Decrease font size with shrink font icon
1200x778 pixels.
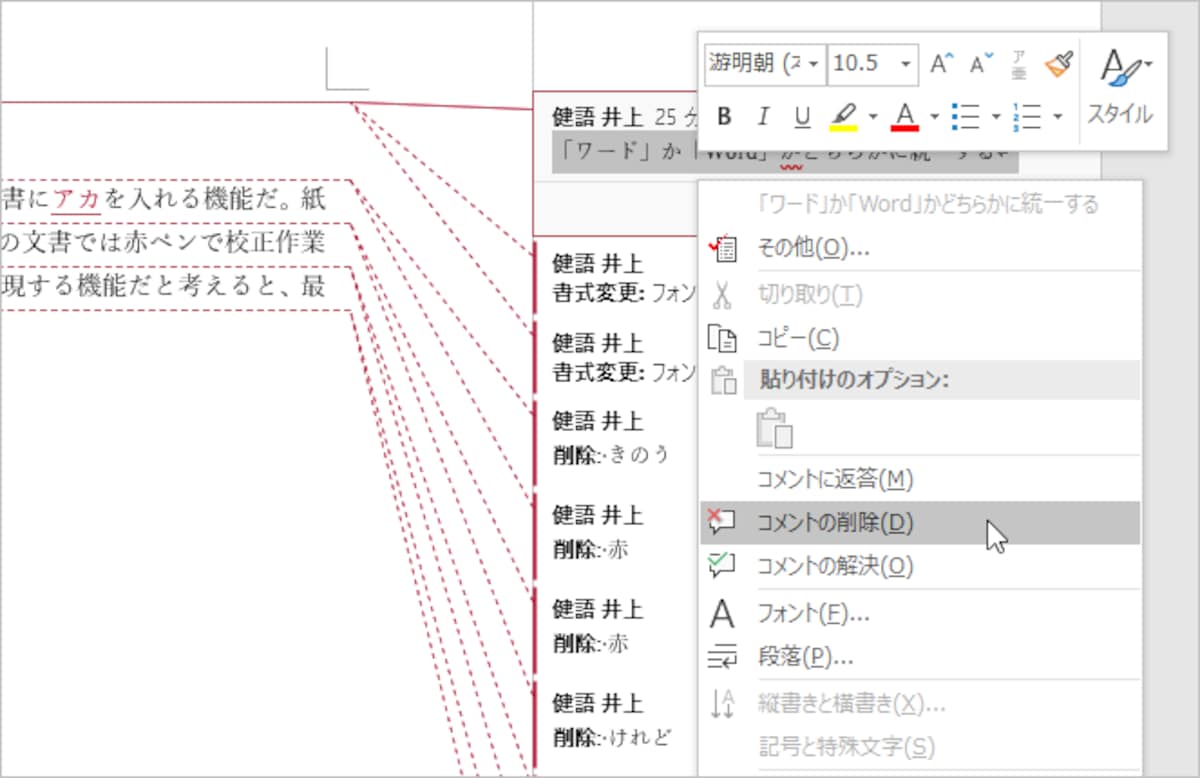pos(982,63)
